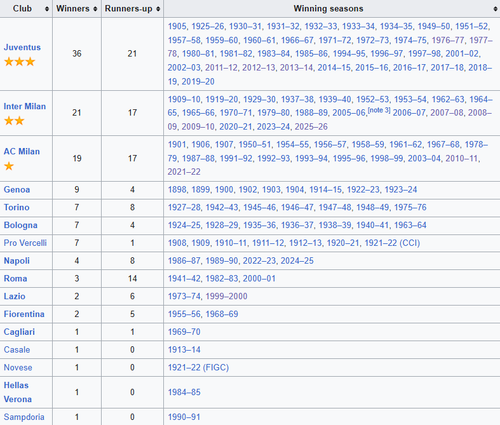Open Torino 1948–49 season link
Viewport: 500px width, 425px height.
(373, 207)
